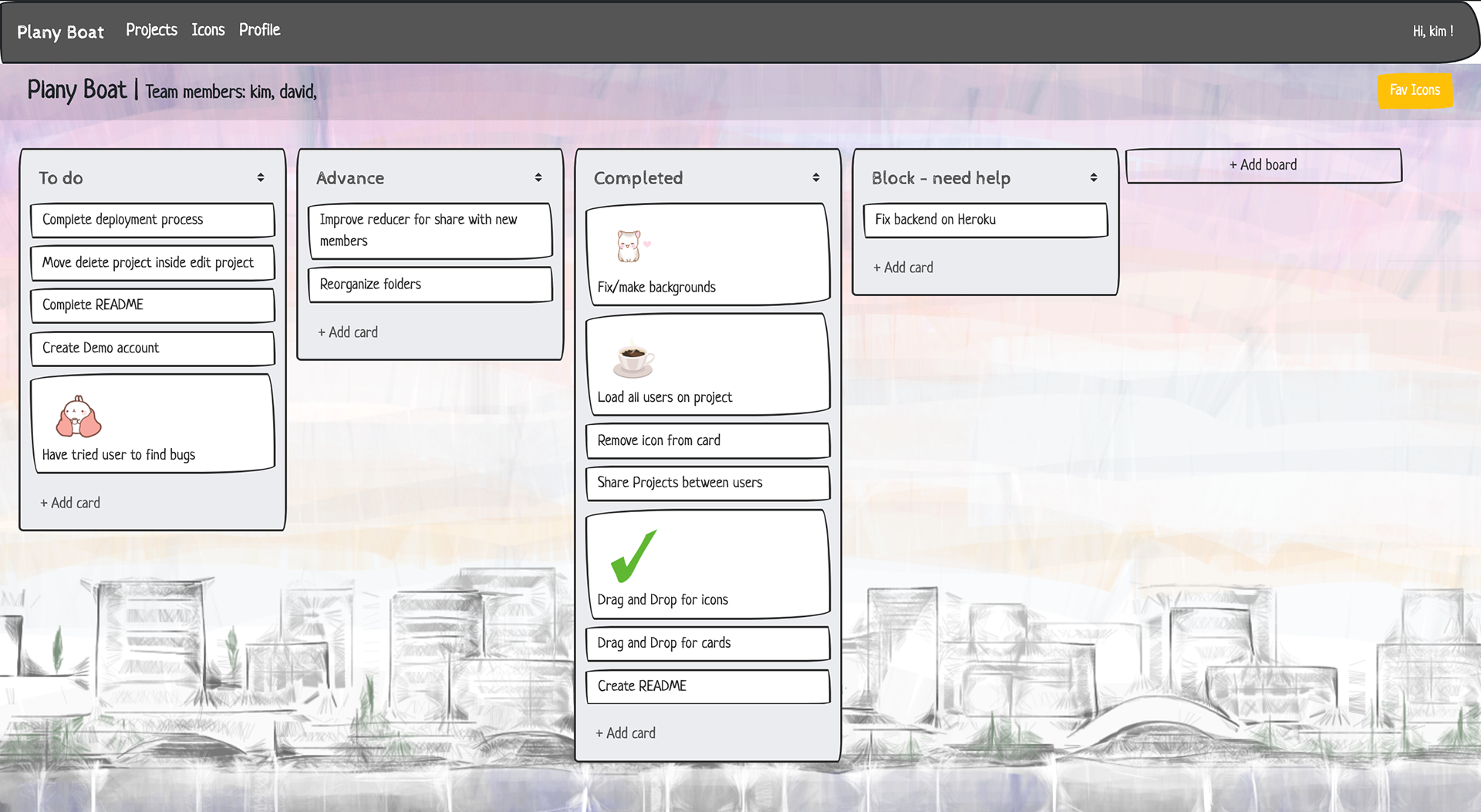Open the Projects menu item
Viewport: 1481px width, 812px height.
[151, 30]
